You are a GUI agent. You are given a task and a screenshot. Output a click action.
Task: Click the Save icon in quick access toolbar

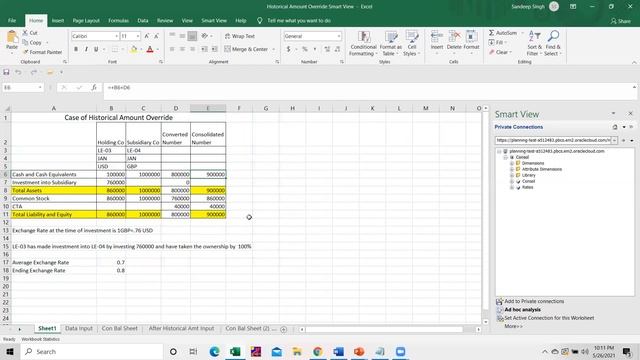pos(6,72)
